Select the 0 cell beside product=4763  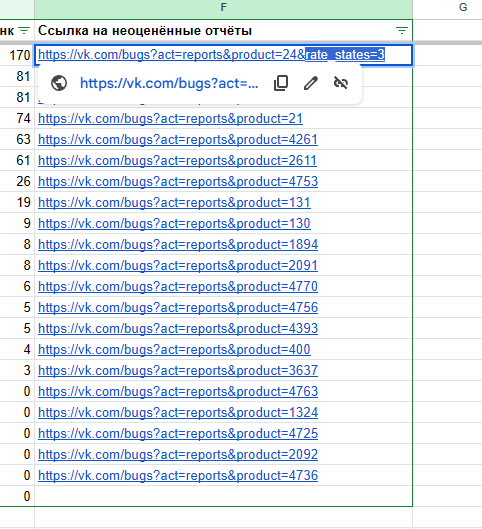point(17,391)
